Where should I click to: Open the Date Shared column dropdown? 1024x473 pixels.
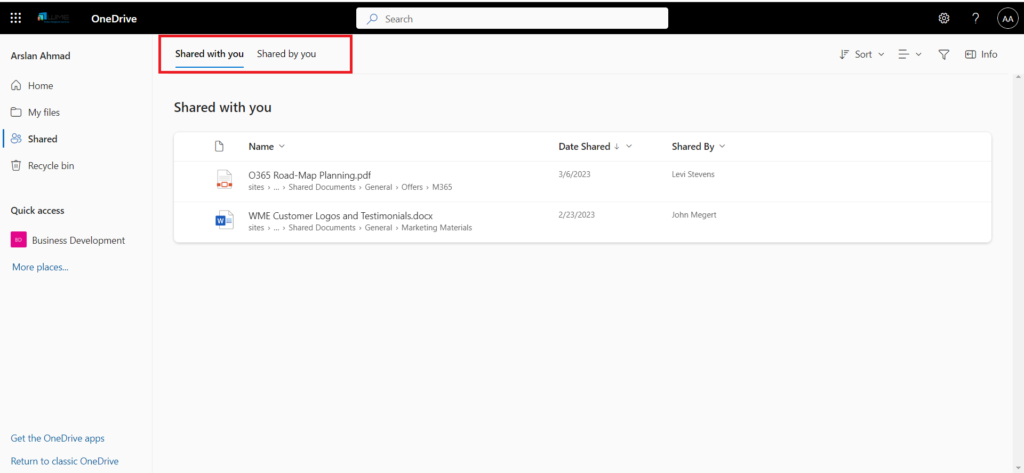pyautogui.click(x=629, y=146)
